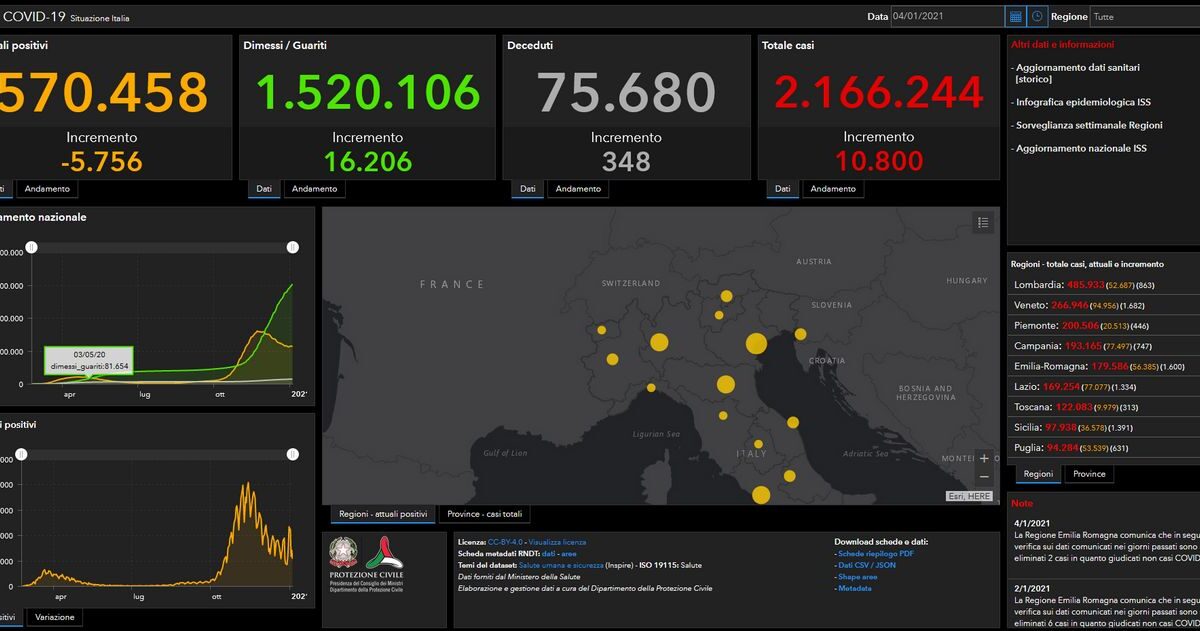Zoom in on the map

pos(984,459)
